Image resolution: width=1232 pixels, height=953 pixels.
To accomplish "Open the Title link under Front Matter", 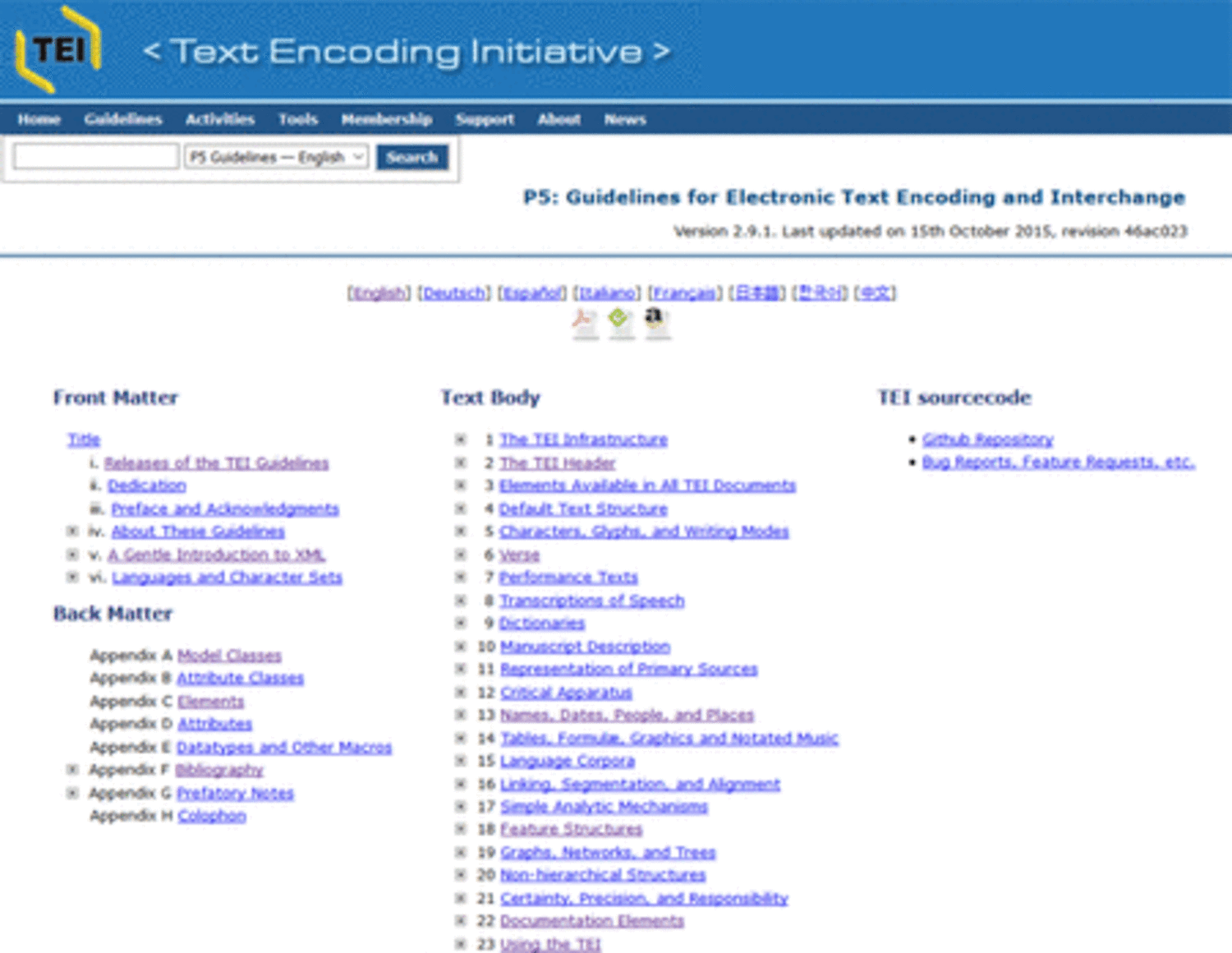I will 84,440.
